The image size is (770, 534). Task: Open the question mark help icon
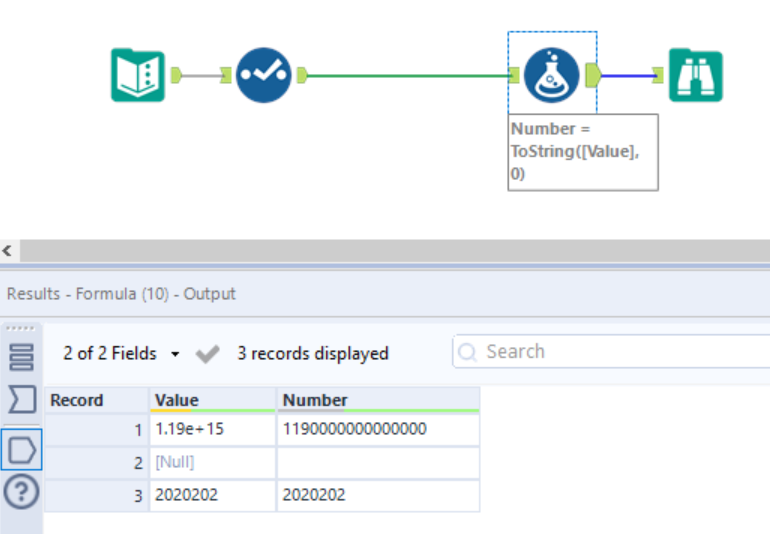click(x=21, y=491)
